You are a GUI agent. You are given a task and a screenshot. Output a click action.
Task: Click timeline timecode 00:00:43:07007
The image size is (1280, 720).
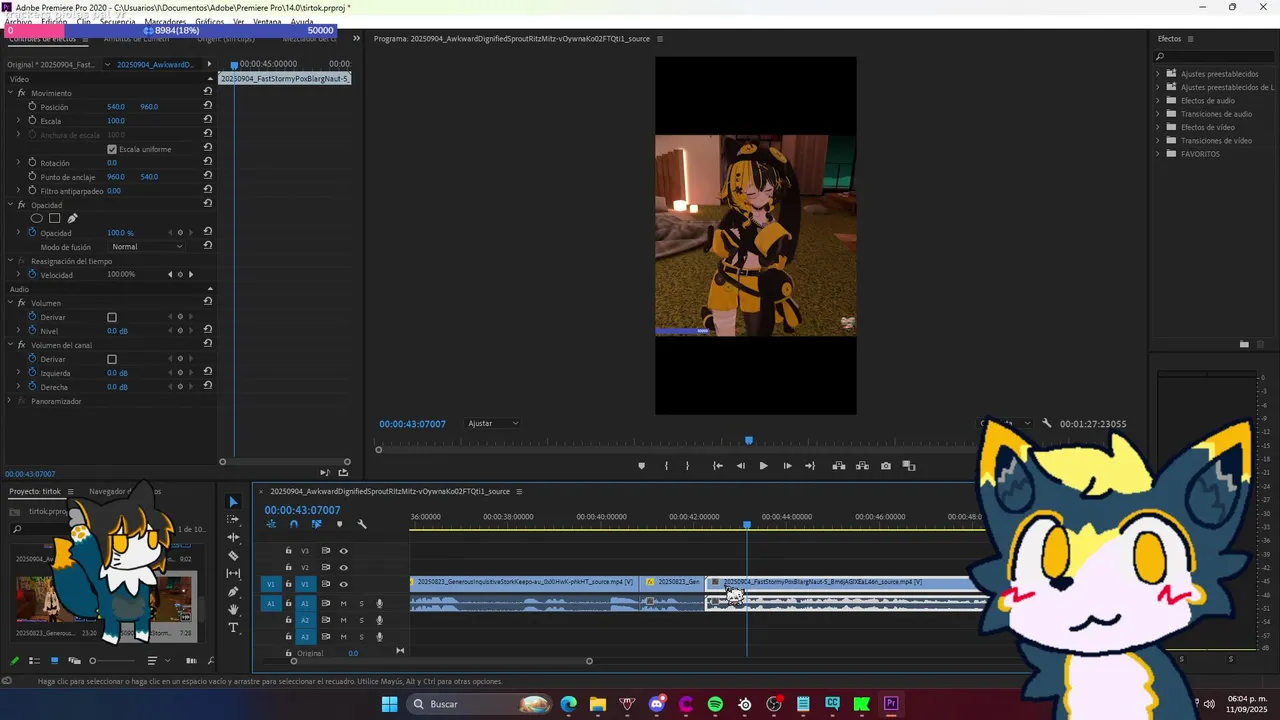point(302,510)
